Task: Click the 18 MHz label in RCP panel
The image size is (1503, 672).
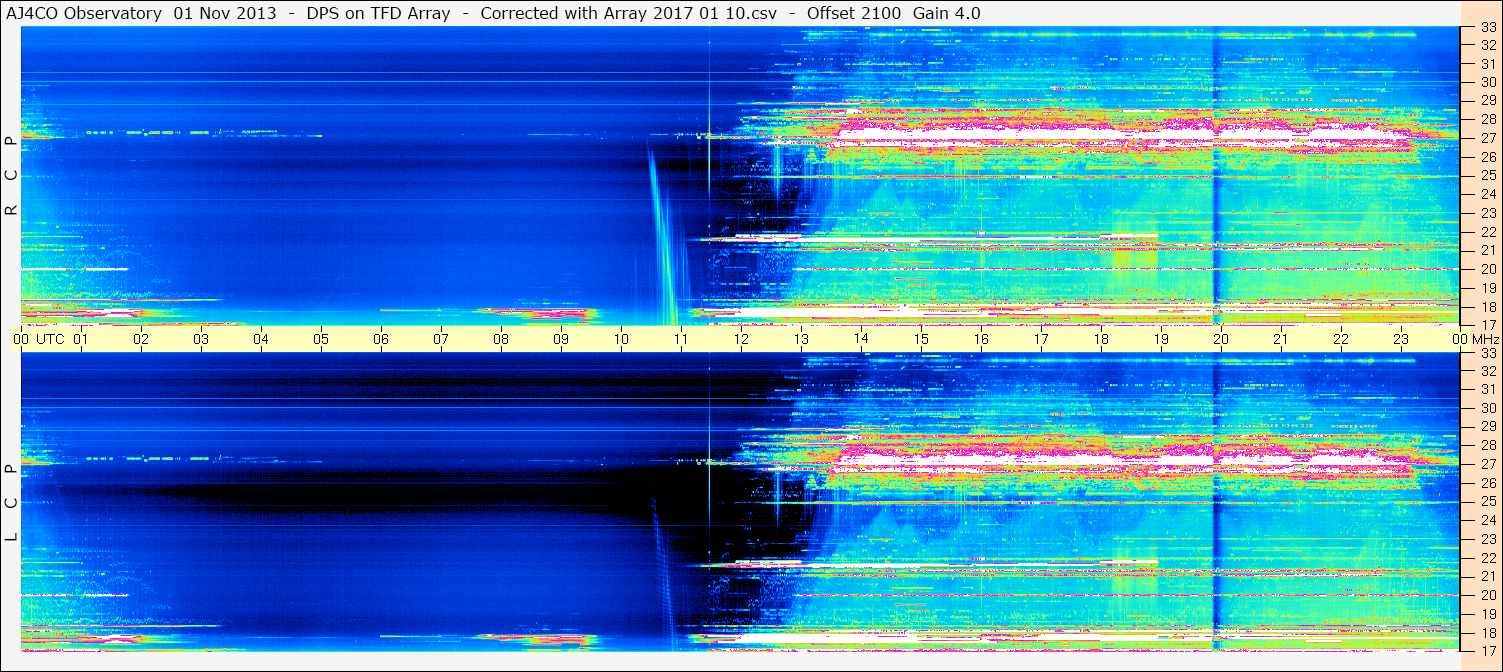Action: pyautogui.click(x=1487, y=306)
